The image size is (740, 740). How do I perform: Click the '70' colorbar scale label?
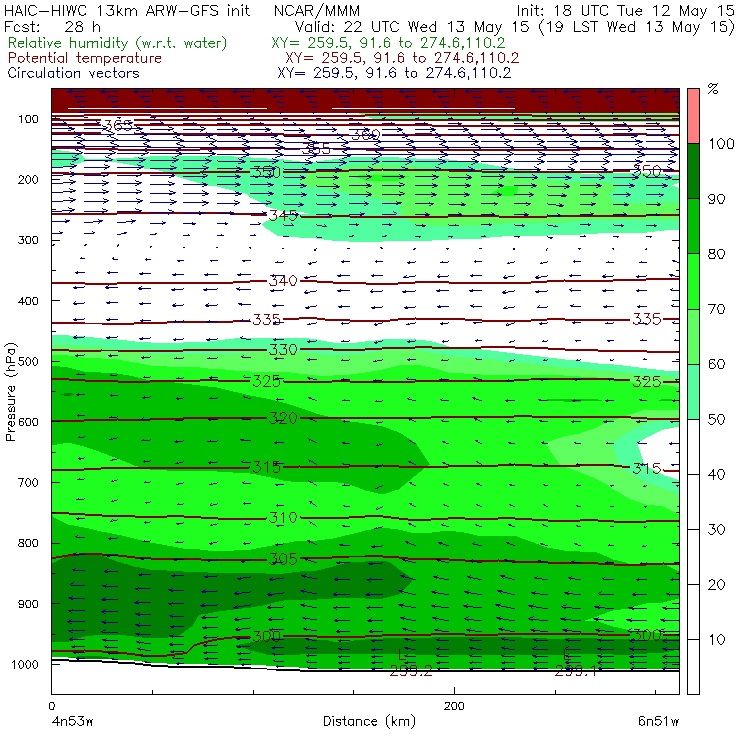click(x=716, y=309)
